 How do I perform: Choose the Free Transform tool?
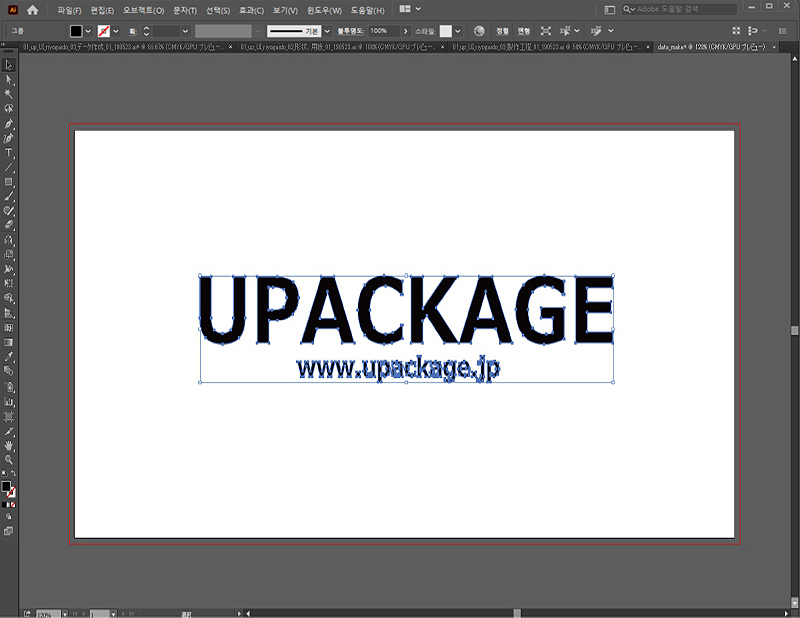coord(8,283)
